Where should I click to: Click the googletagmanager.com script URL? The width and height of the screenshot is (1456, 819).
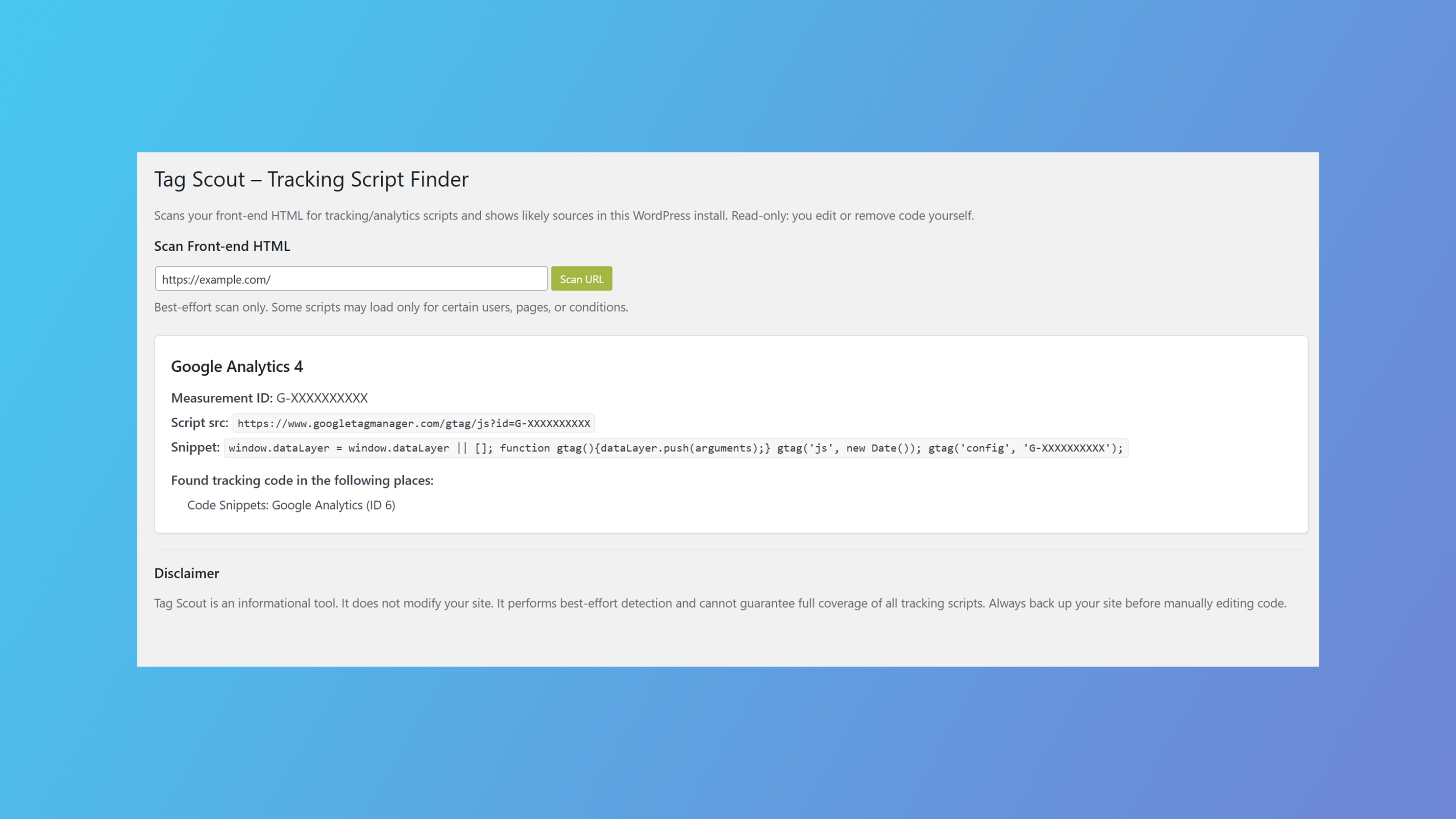click(x=414, y=423)
